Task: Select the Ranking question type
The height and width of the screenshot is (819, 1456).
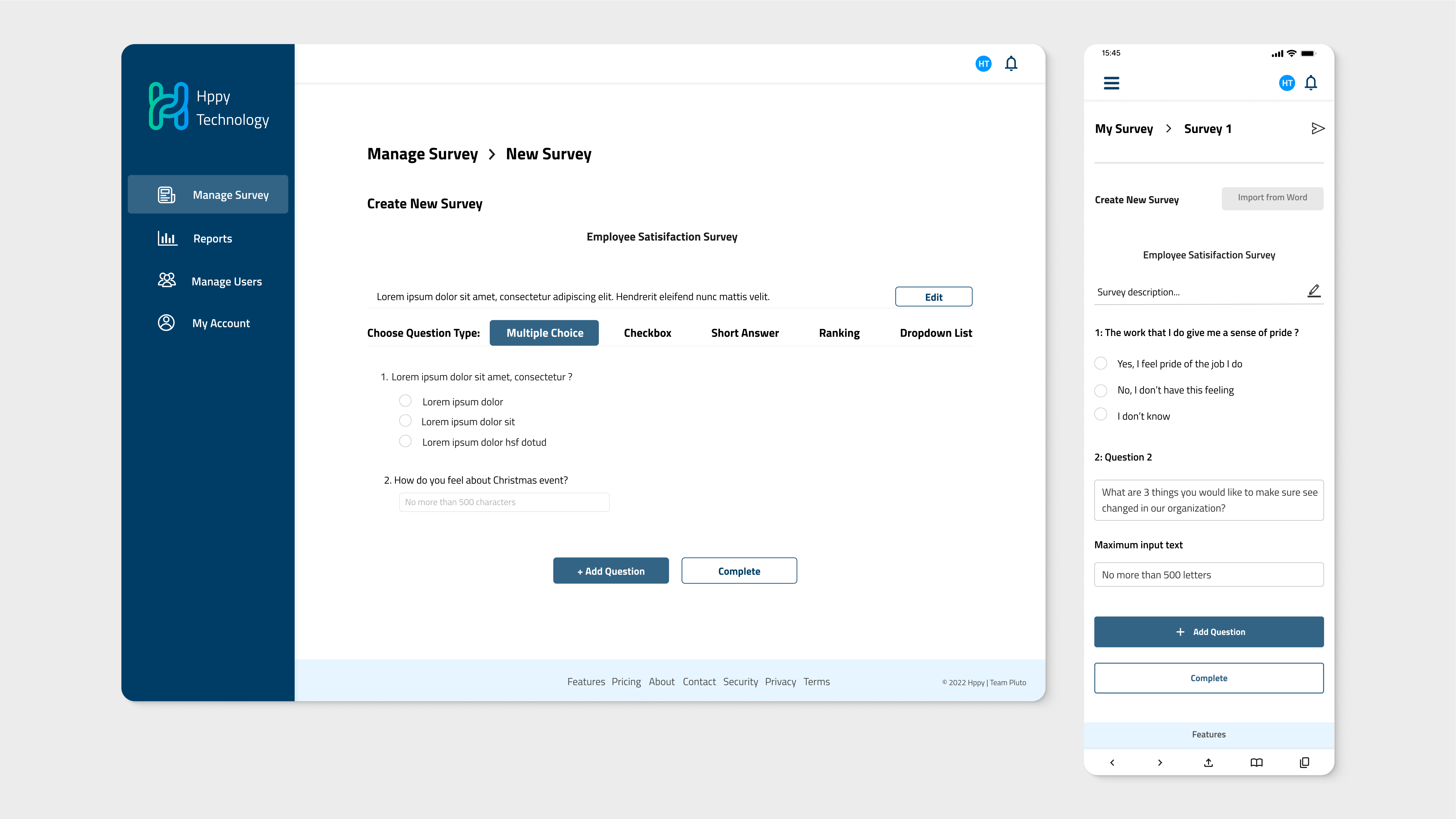Action: click(839, 333)
